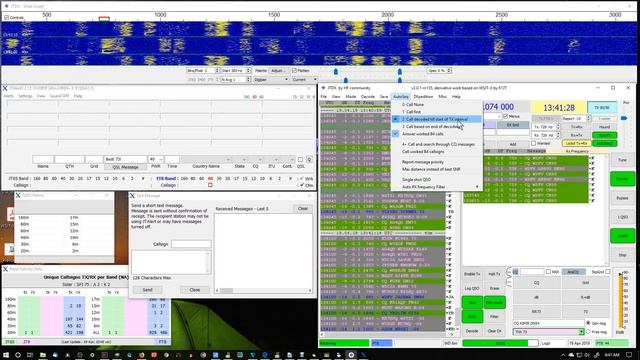Select the Free msg radio button
The width and height of the screenshot is (640, 360).
point(588,331)
